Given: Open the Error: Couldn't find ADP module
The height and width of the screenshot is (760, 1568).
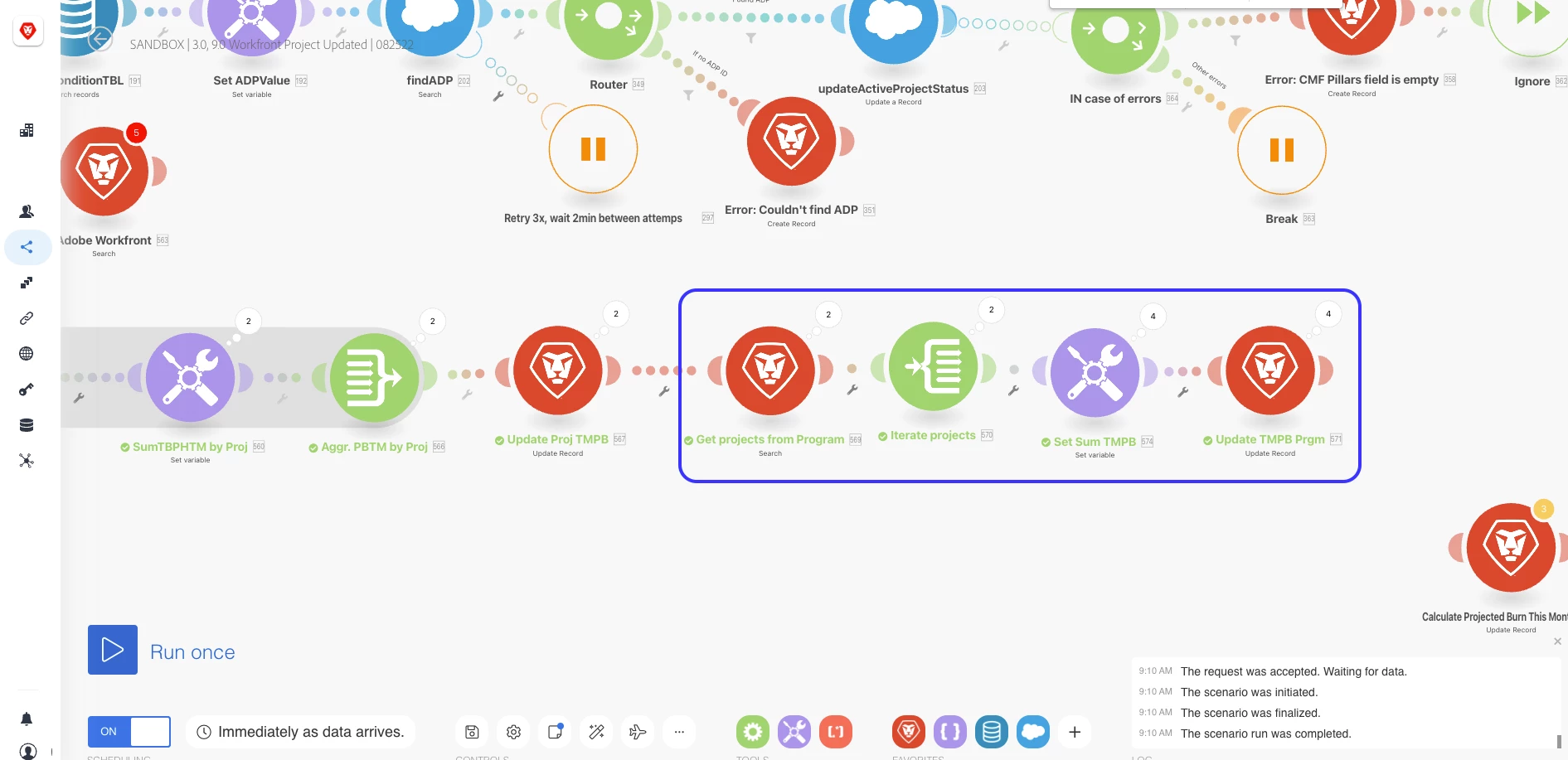Looking at the screenshot, I should 792,142.
